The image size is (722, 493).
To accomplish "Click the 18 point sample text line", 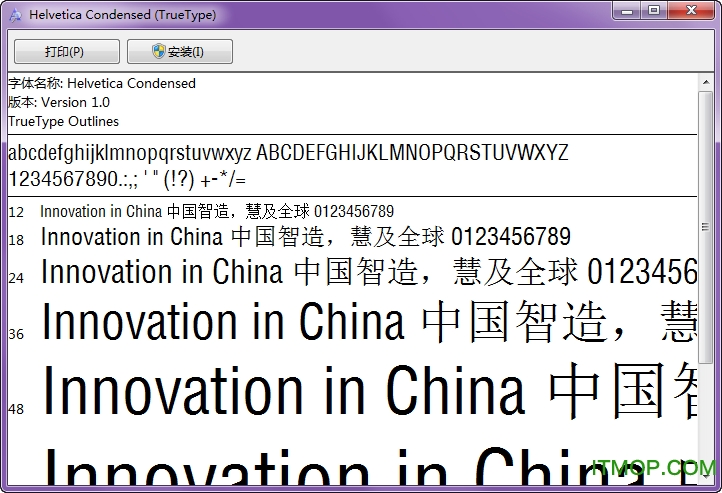I will (305, 237).
